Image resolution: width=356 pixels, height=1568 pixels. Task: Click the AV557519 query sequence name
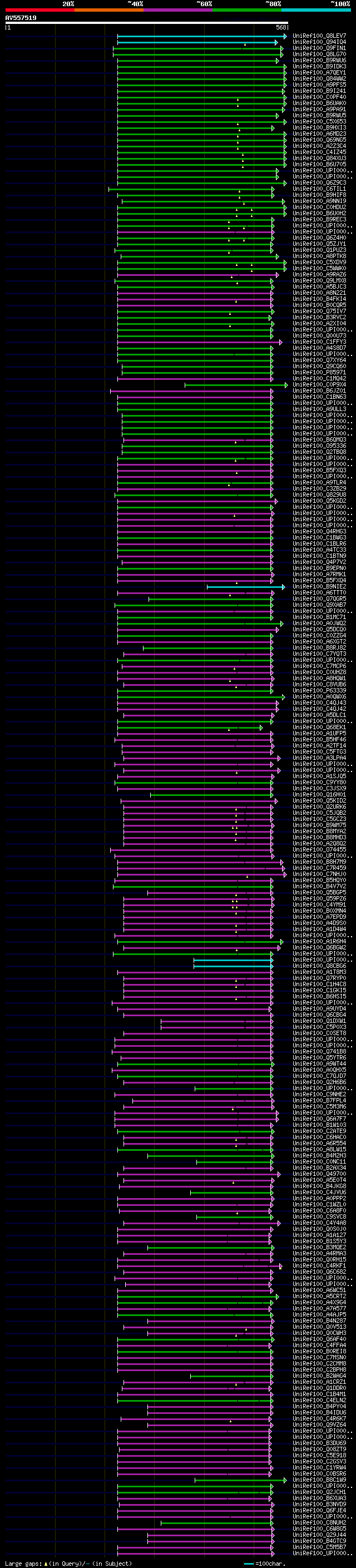tap(21, 18)
